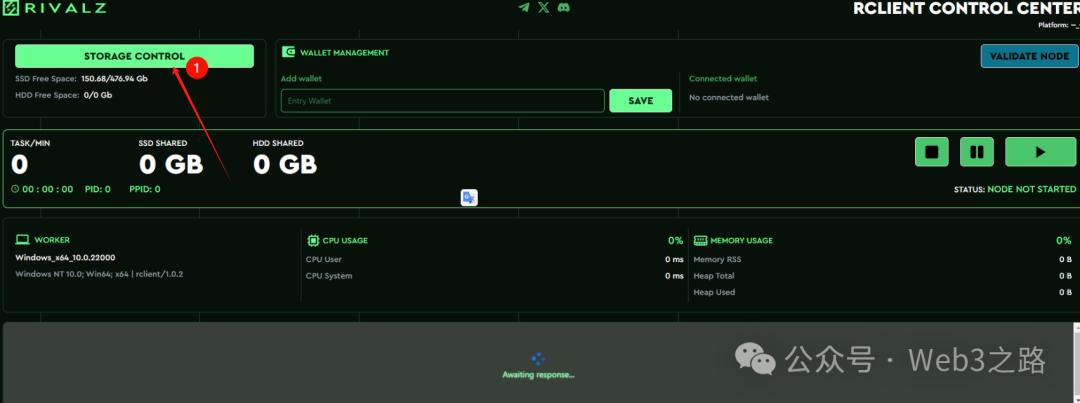Click the Rivalz logo icon
The height and width of the screenshot is (403, 1080).
[x=12, y=8]
